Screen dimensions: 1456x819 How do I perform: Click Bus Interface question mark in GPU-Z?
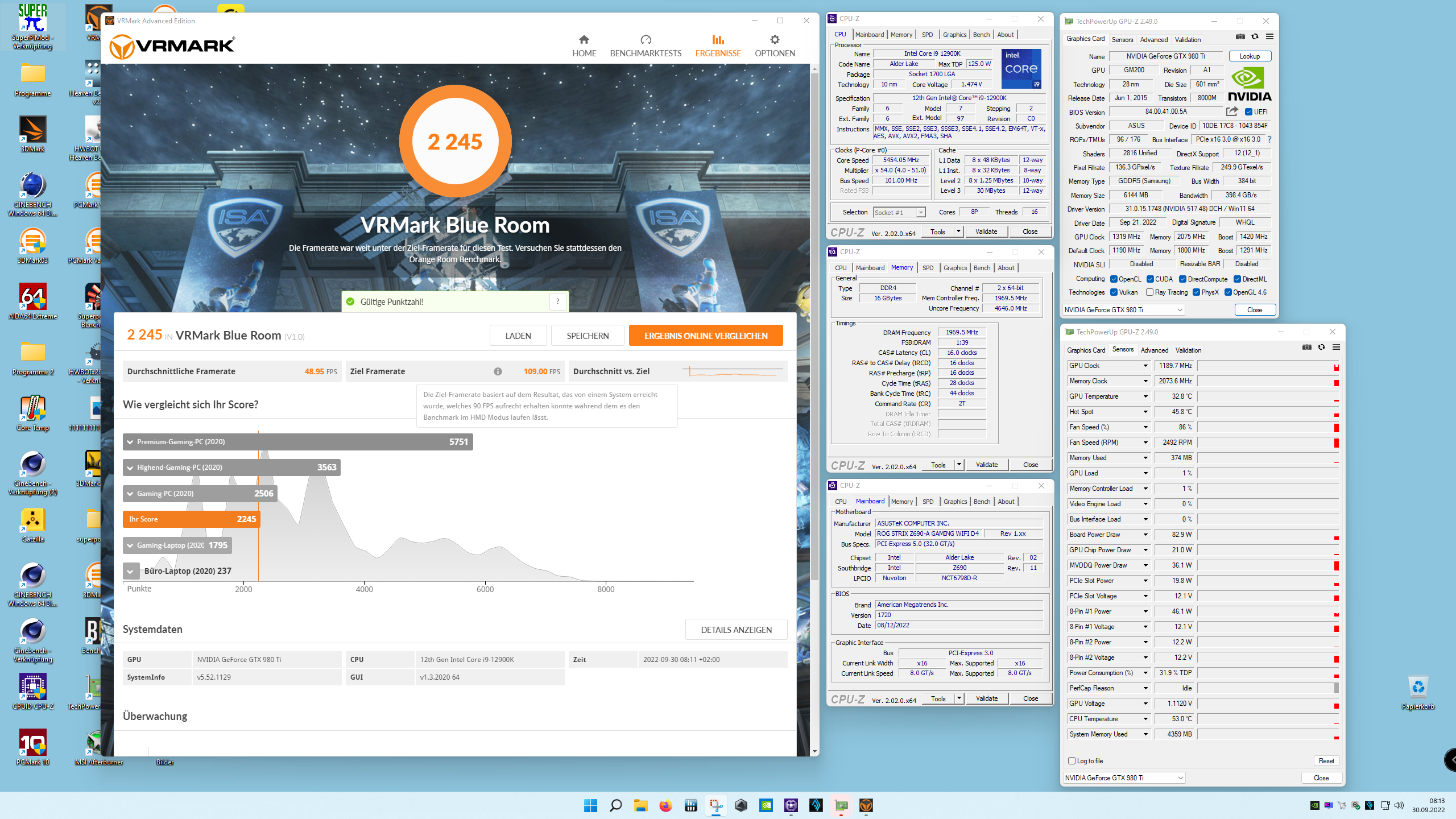coord(1269,139)
